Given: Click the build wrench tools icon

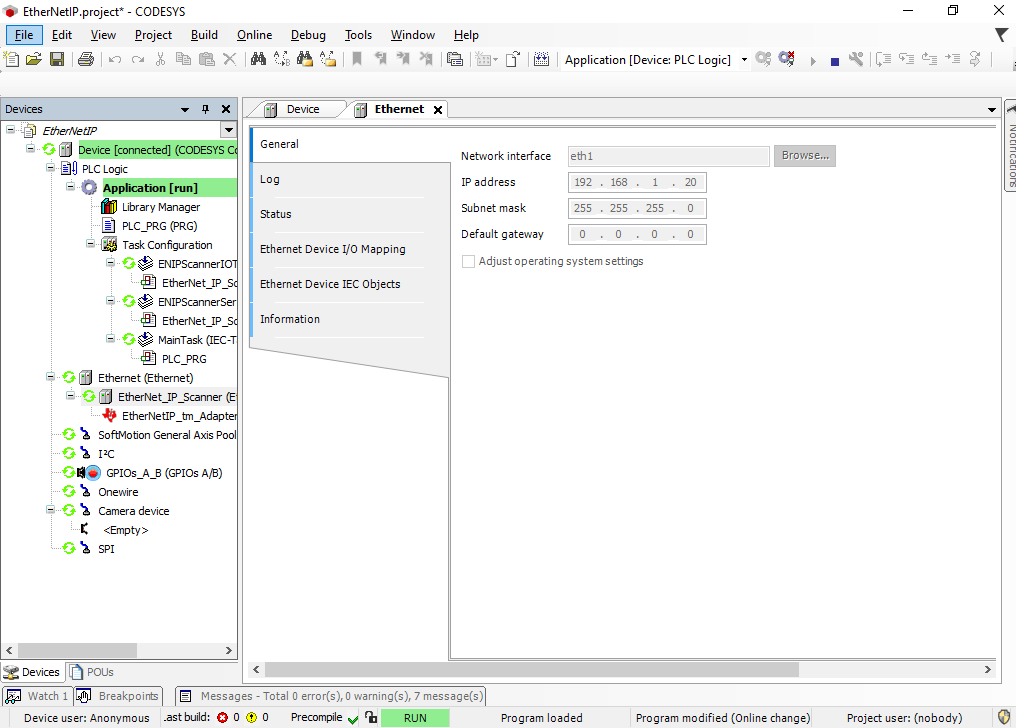Looking at the screenshot, I should click(x=855, y=60).
